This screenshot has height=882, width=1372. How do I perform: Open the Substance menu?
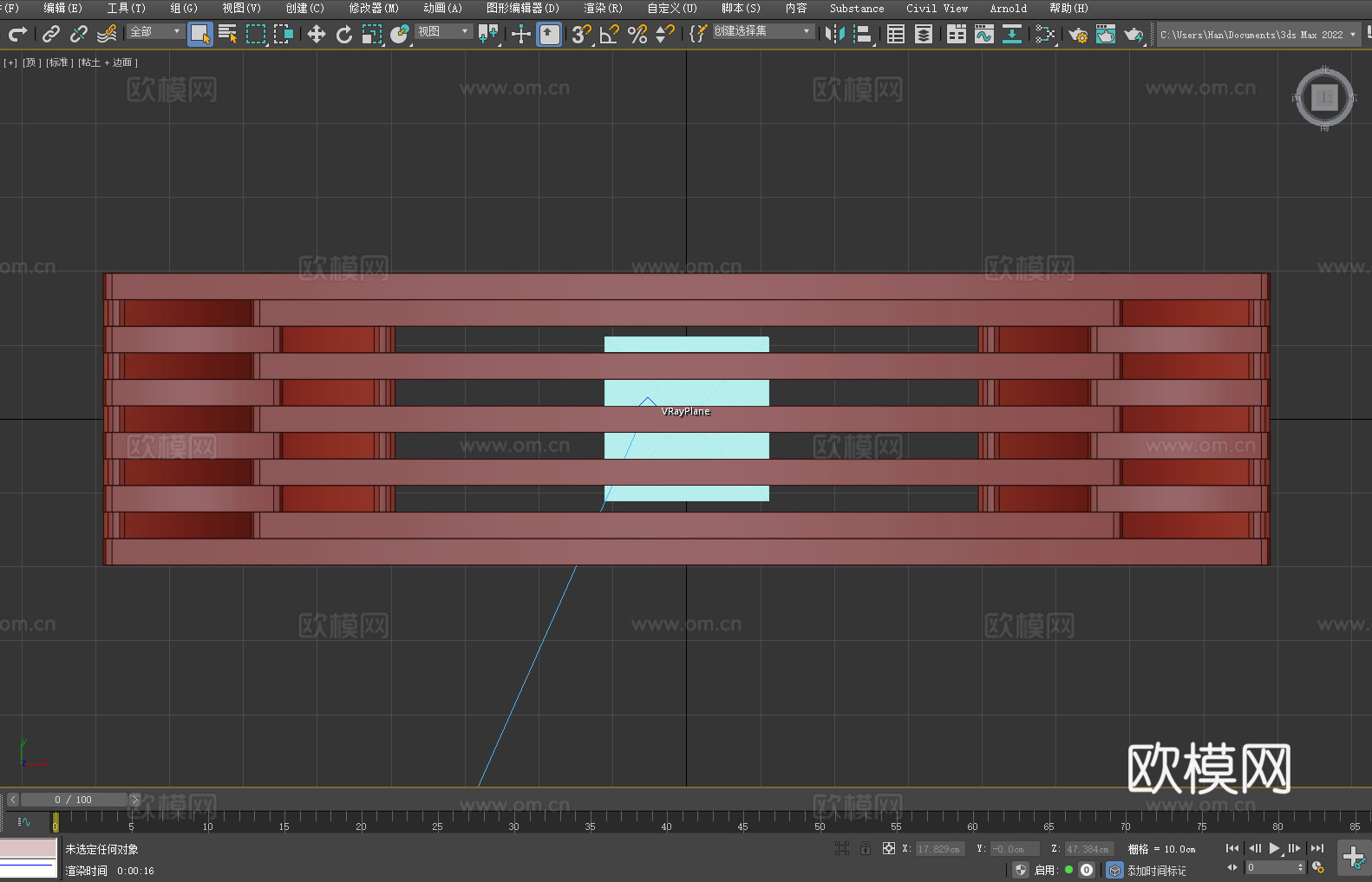pos(857,8)
